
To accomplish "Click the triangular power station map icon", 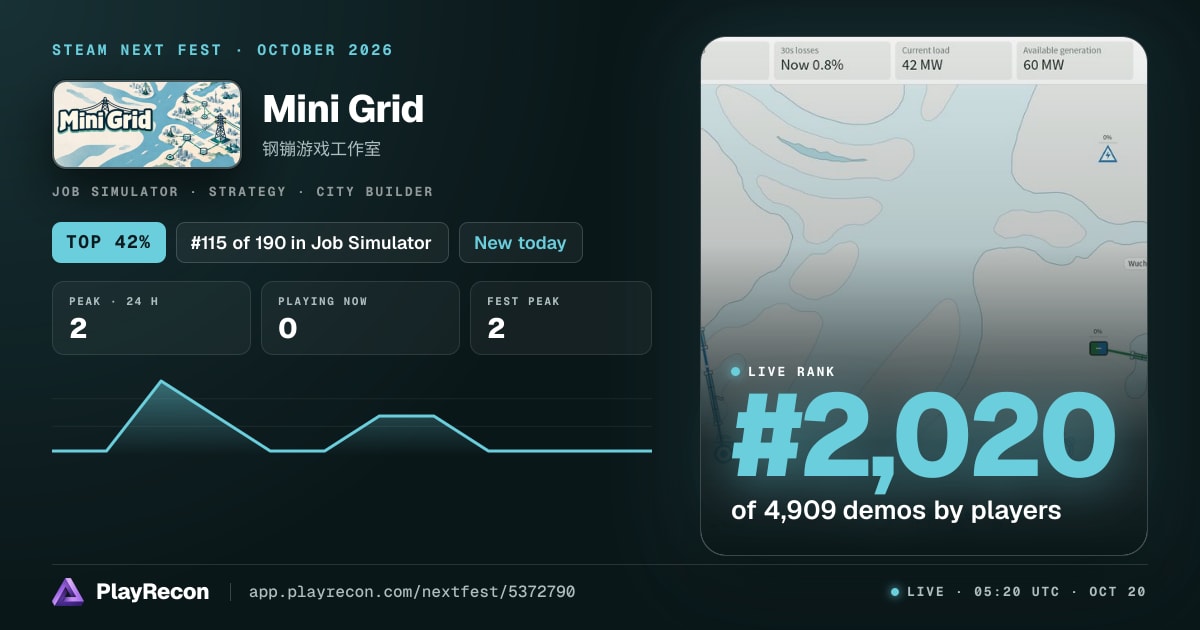I will (1107, 154).
